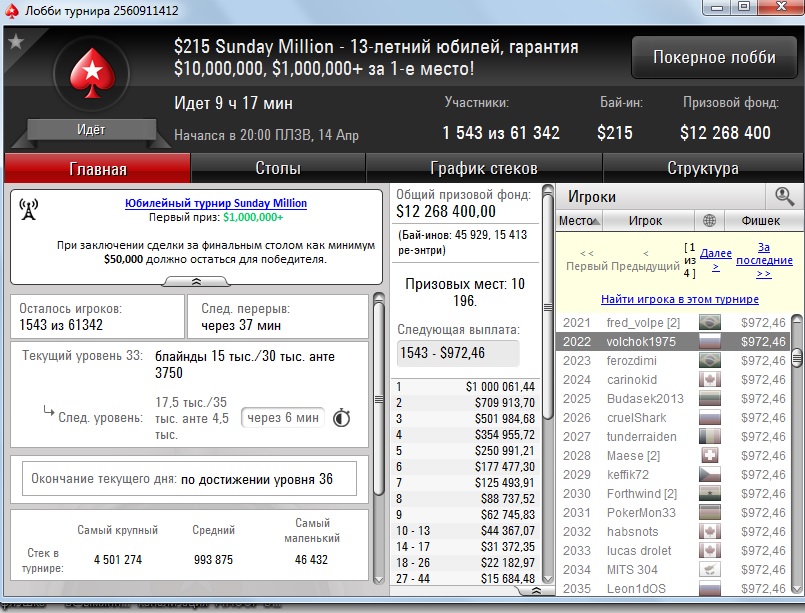The width and height of the screenshot is (805, 613).
Task: Select player row habsnots
Action: (x=674, y=531)
